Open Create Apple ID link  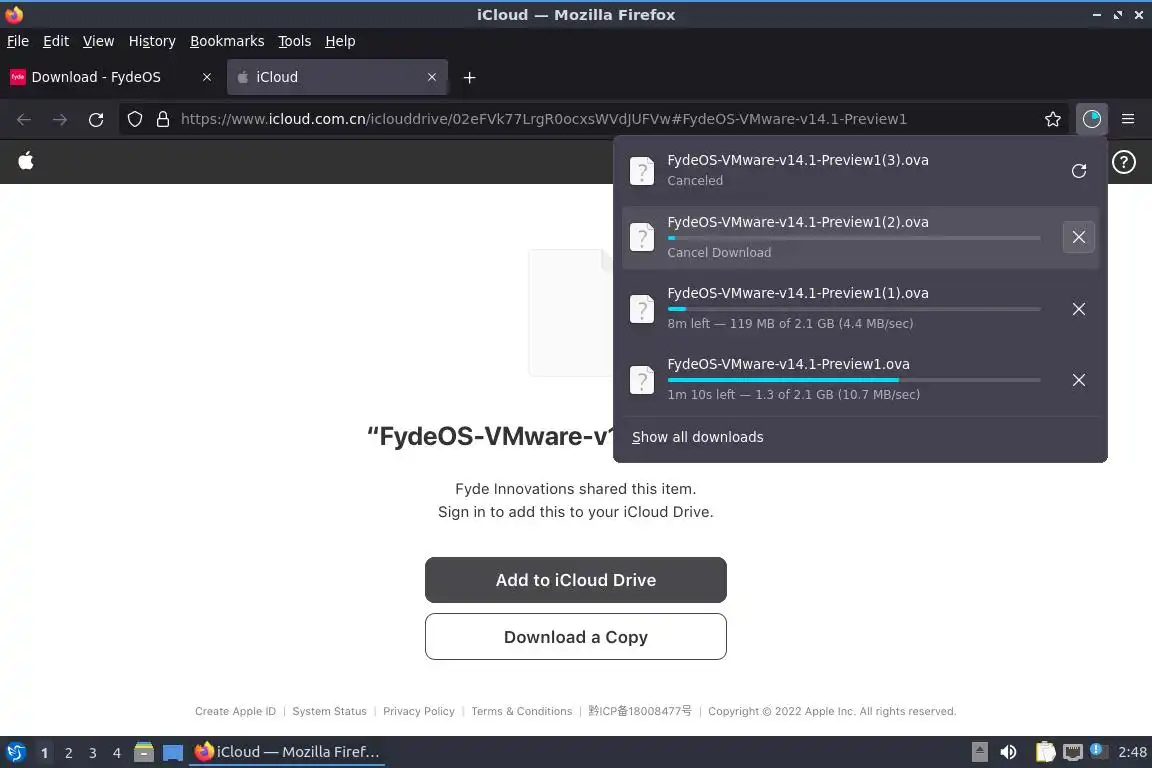pyautogui.click(x=235, y=711)
